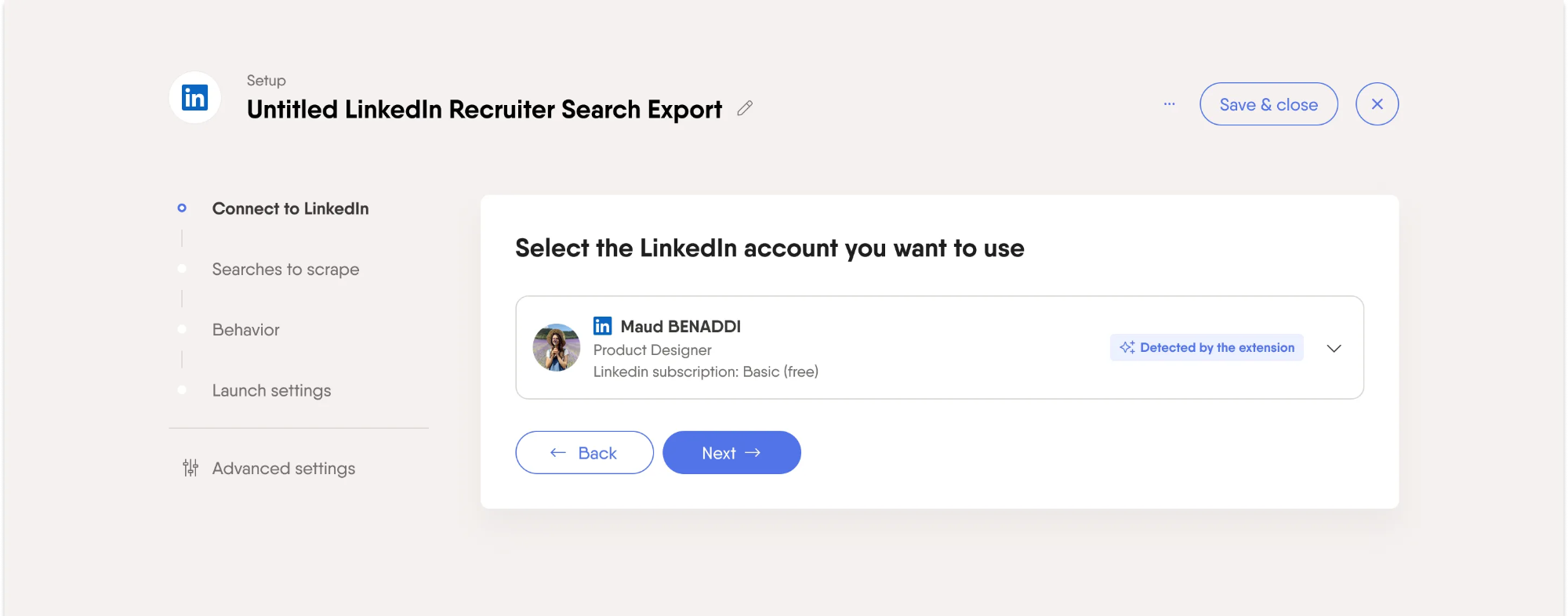The height and width of the screenshot is (616, 1568).
Task: Close setup with the X button
Action: tap(1377, 104)
